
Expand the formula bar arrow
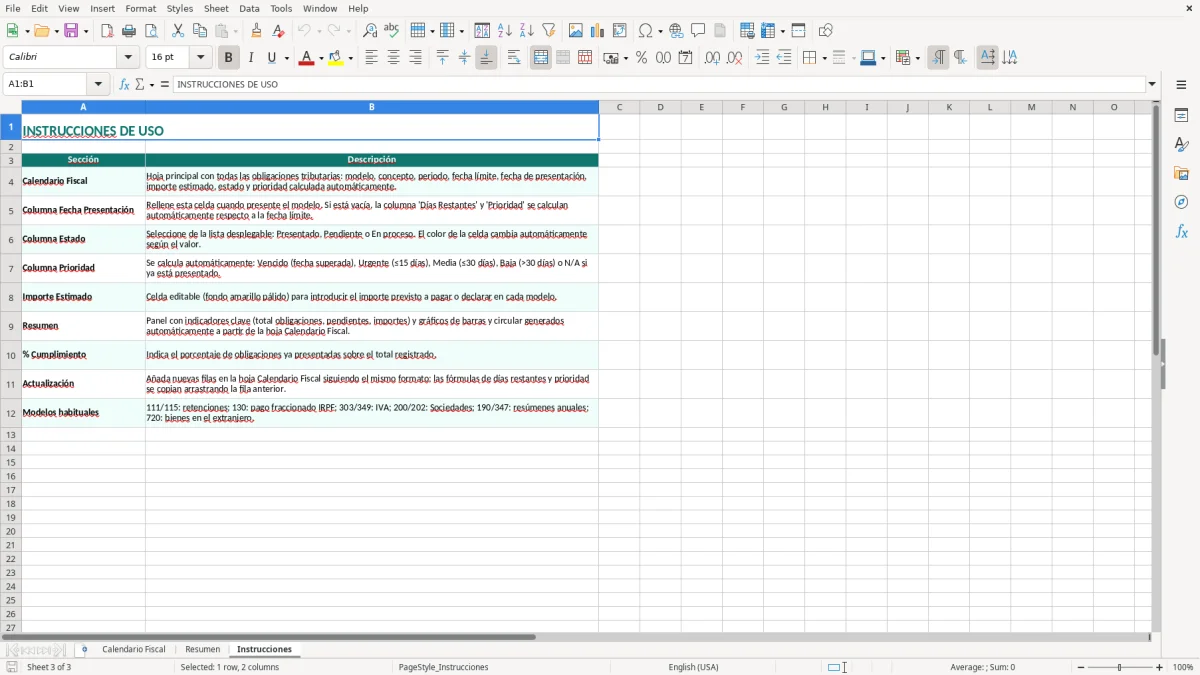pos(1152,85)
